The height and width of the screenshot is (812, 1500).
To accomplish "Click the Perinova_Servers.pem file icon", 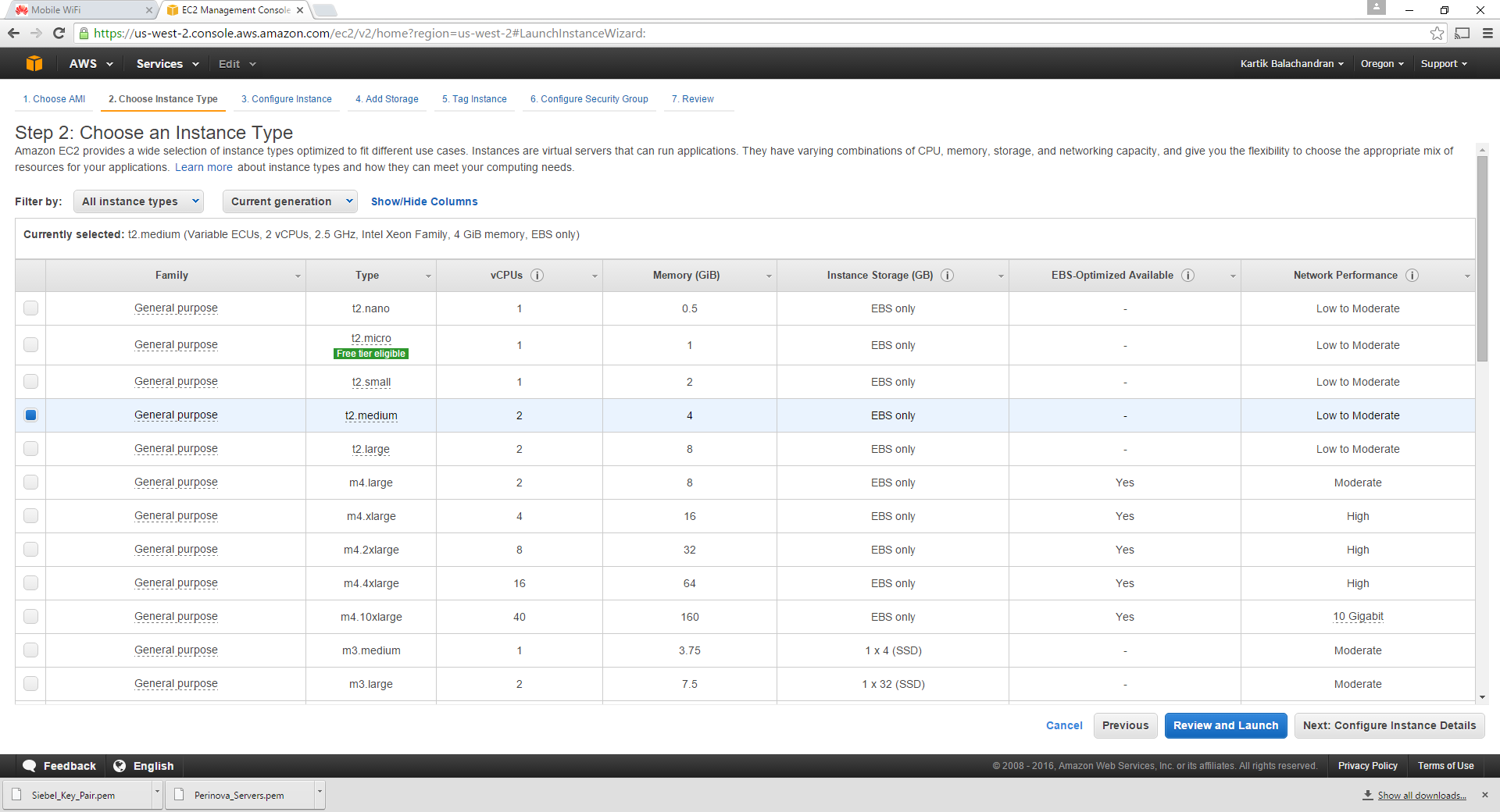I will [x=179, y=795].
